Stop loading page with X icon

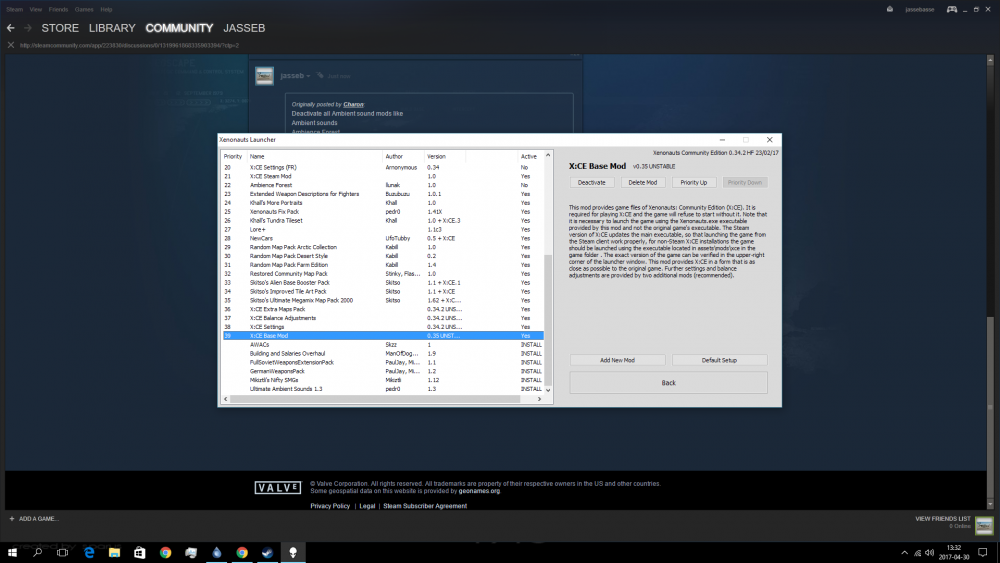pyautogui.click(x=10, y=45)
